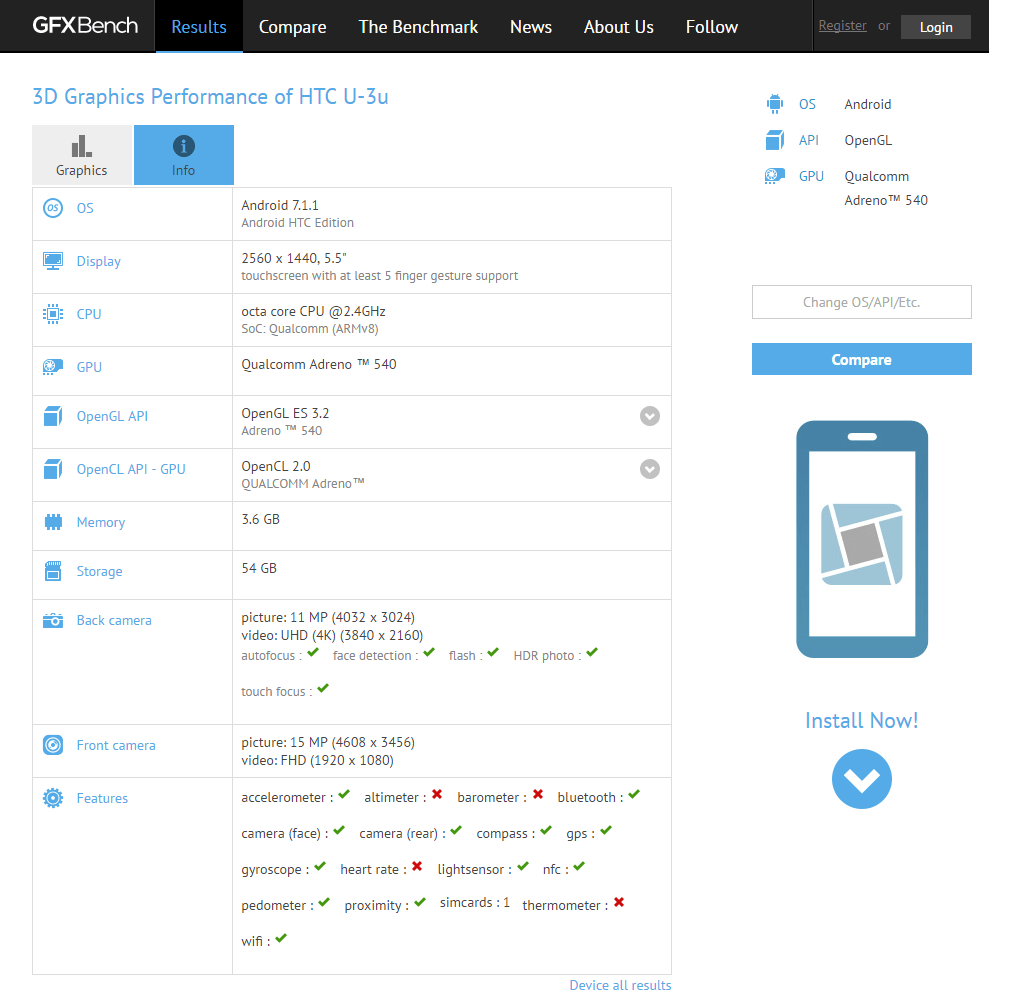The width and height of the screenshot is (1030, 997).
Task: Click the OpenCL API cube icon
Action: (x=53, y=469)
